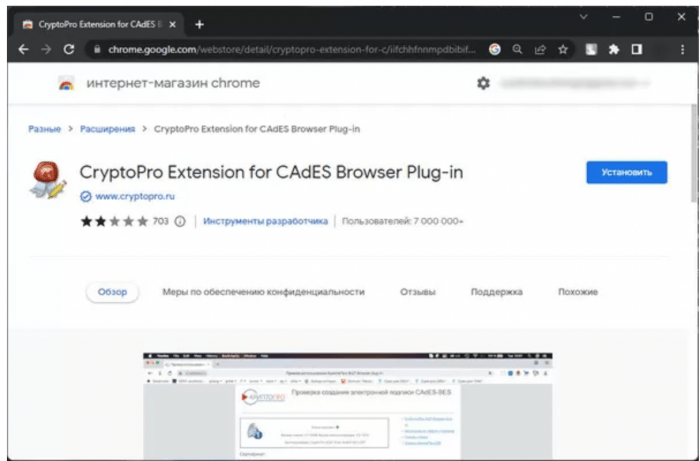Go back with the browser back arrow
700x461 pixels.
pyautogui.click(x=23, y=50)
